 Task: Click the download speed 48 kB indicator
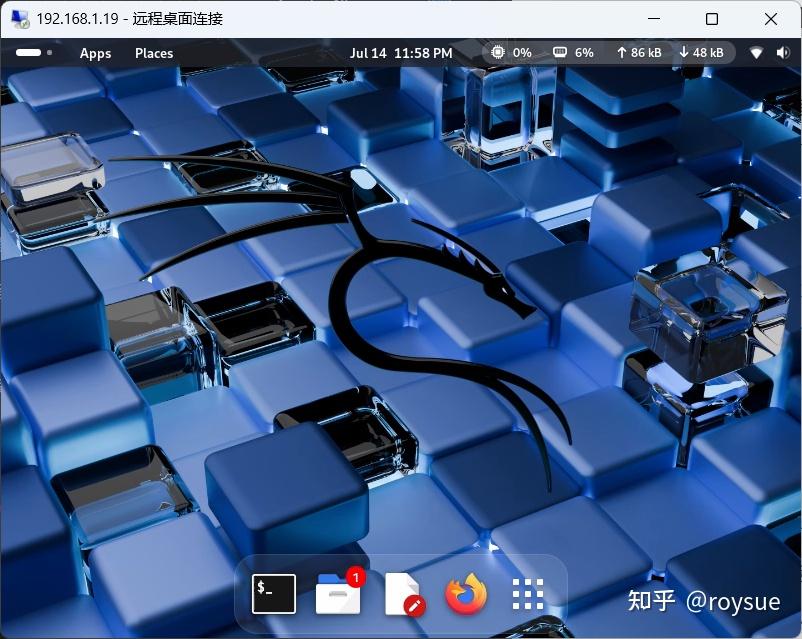coord(701,53)
